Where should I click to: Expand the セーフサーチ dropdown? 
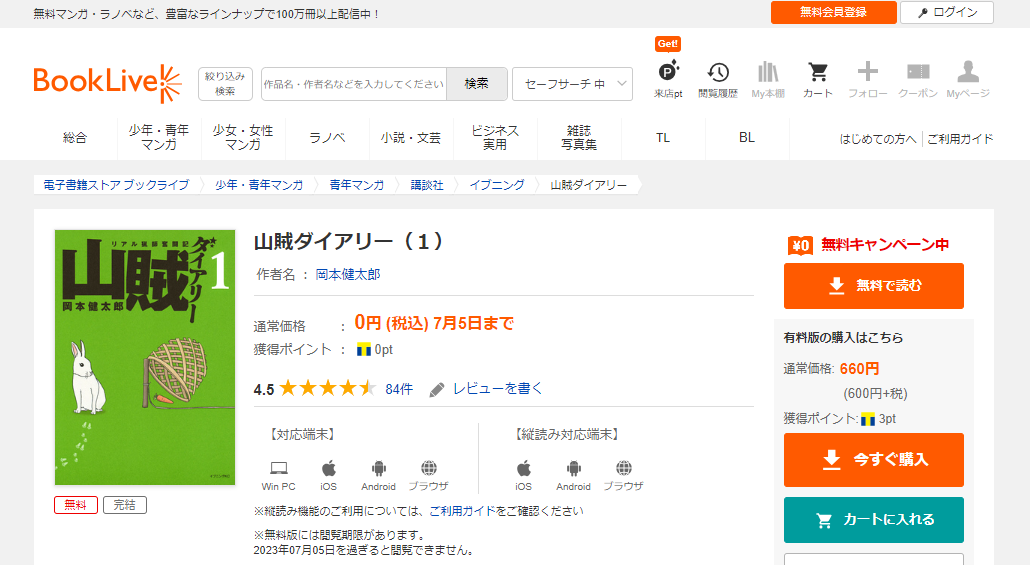(x=572, y=84)
